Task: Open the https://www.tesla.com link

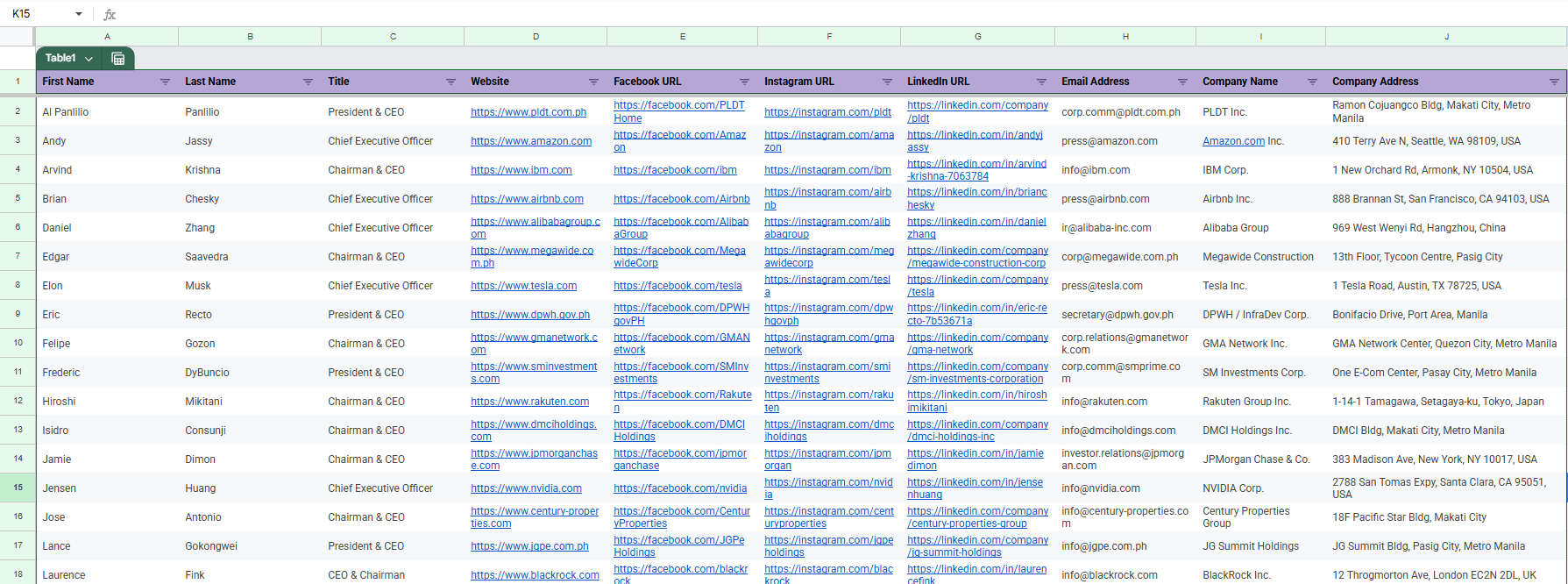Action: click(523, 286)
